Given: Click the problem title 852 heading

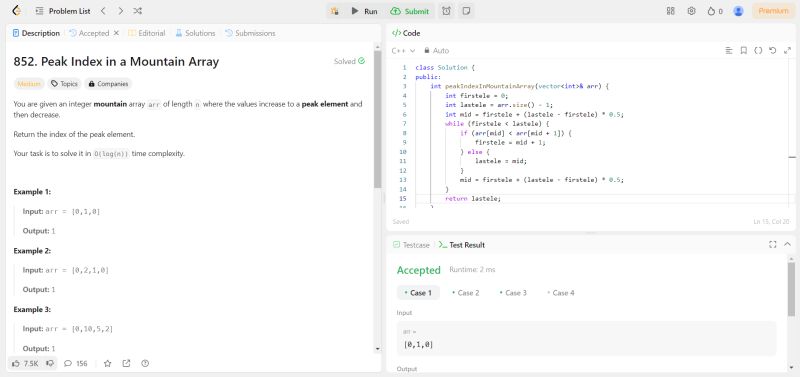Looking at the screenshot, I should [116, 62].
